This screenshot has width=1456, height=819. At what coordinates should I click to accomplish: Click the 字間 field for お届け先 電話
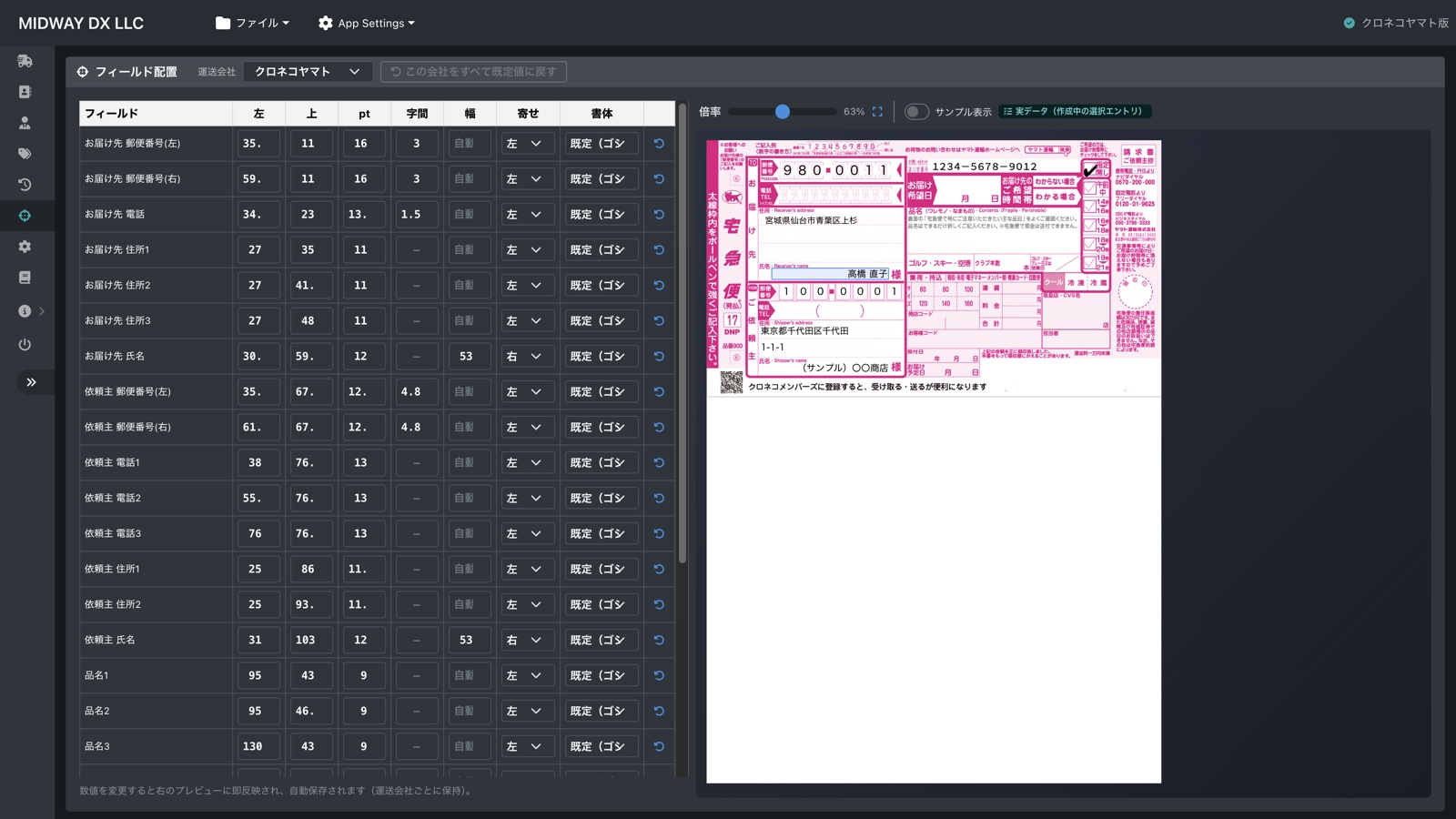coord(417,215)
